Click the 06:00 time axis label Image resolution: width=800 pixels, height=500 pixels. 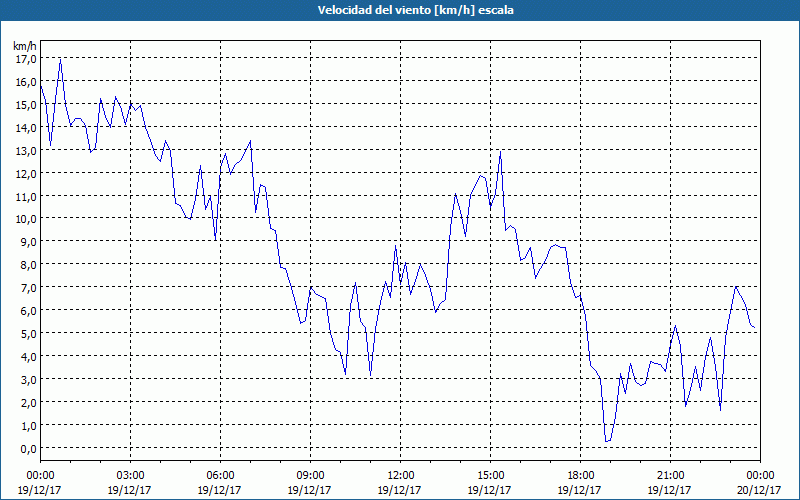(x=220, y=476)
